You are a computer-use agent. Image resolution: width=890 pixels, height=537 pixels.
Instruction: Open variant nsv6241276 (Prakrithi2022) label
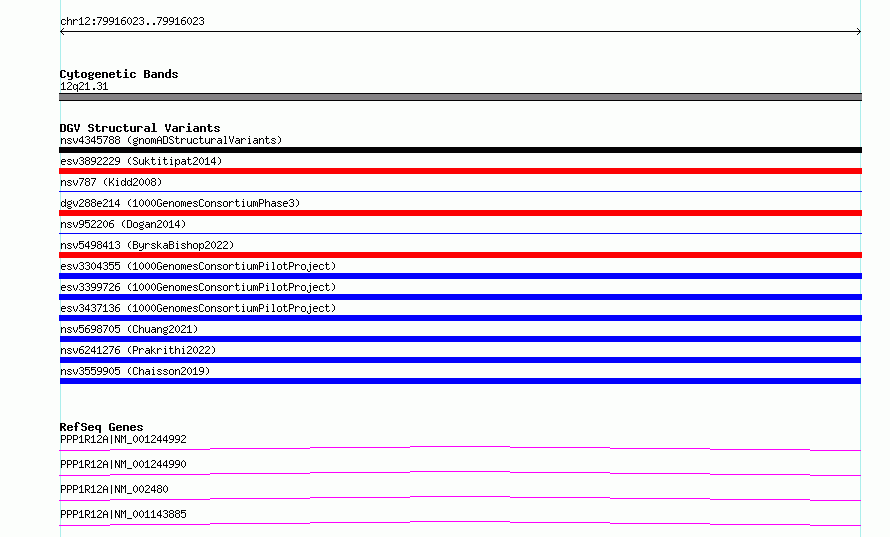click(x=138, y=350)
